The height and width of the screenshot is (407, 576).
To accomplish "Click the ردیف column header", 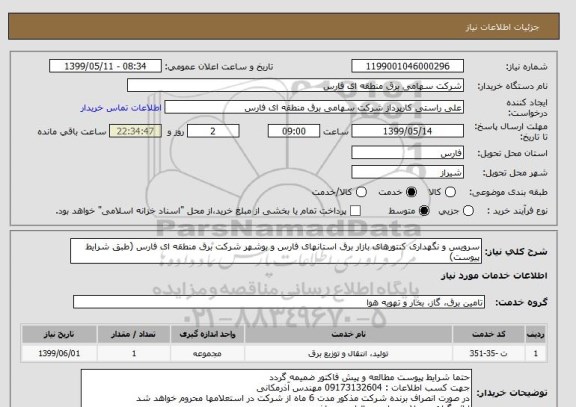I will pos(536,334).
